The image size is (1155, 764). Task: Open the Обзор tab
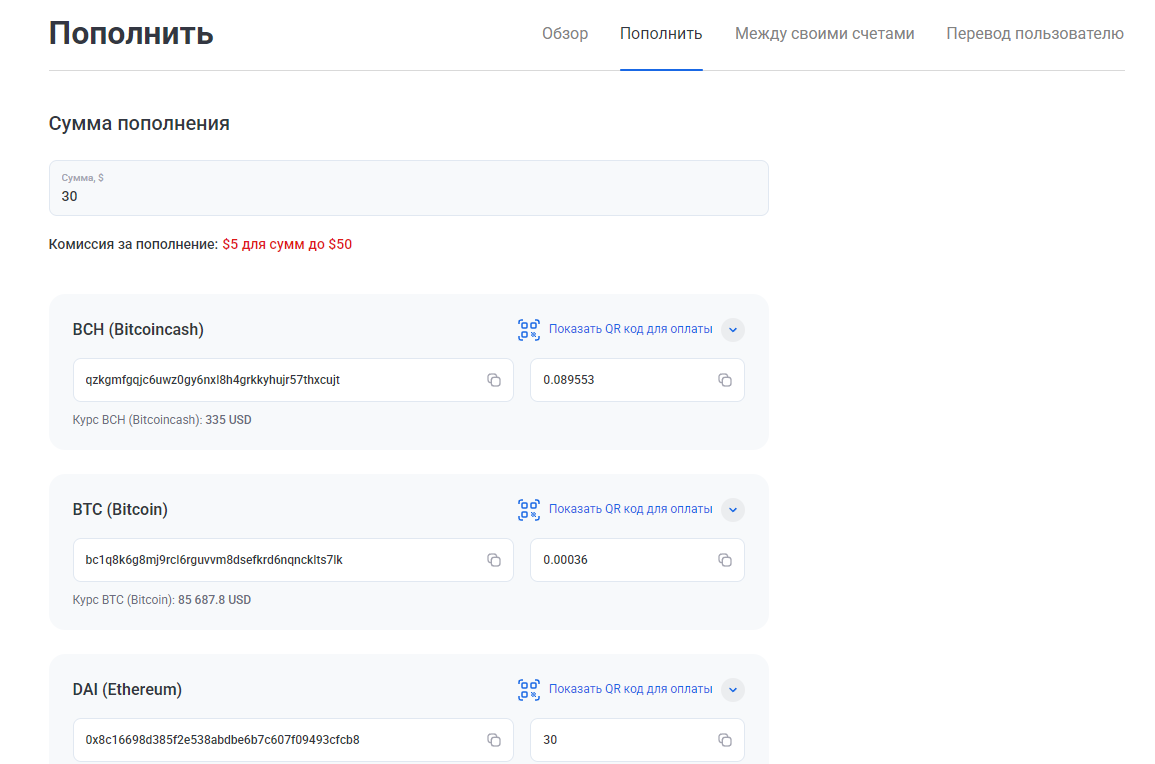coord(565,34)
